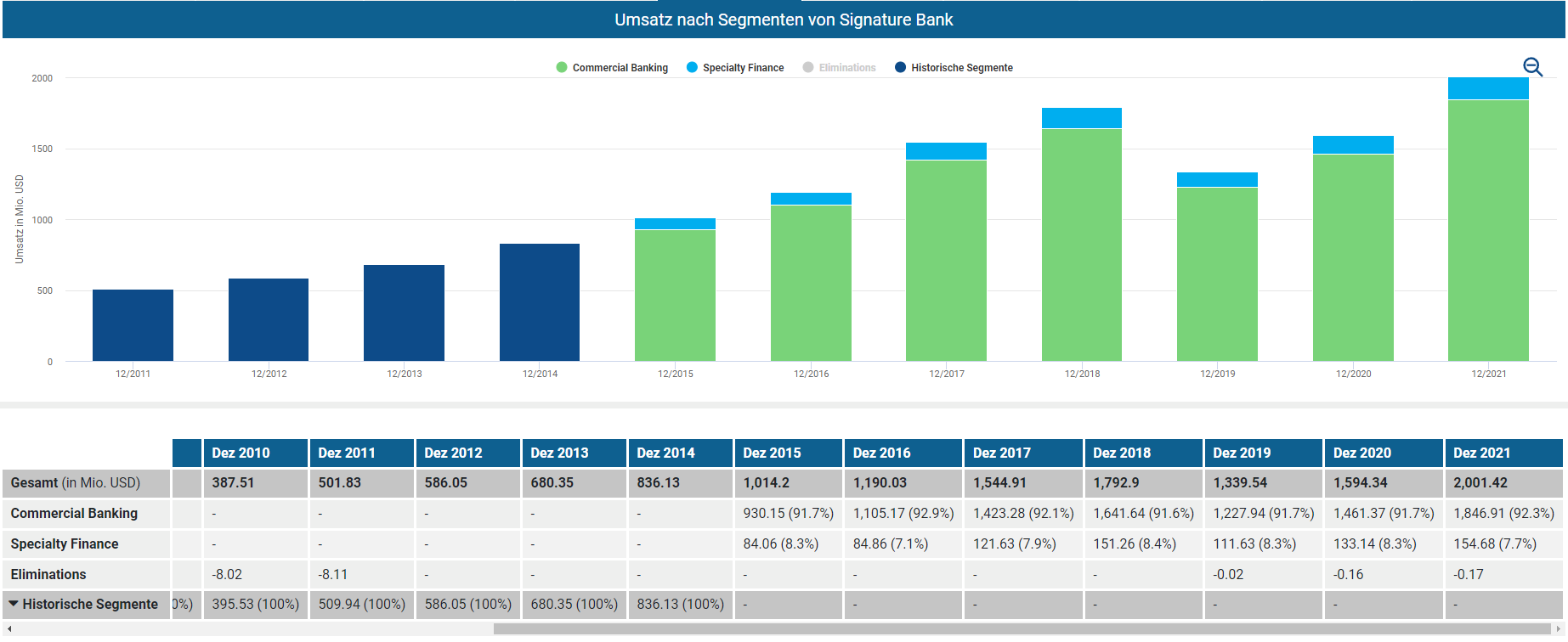Viewport: 1568px width, 642px height.
Task: Click the zoom-out magnifier icon
Action: click(1532, 67)
